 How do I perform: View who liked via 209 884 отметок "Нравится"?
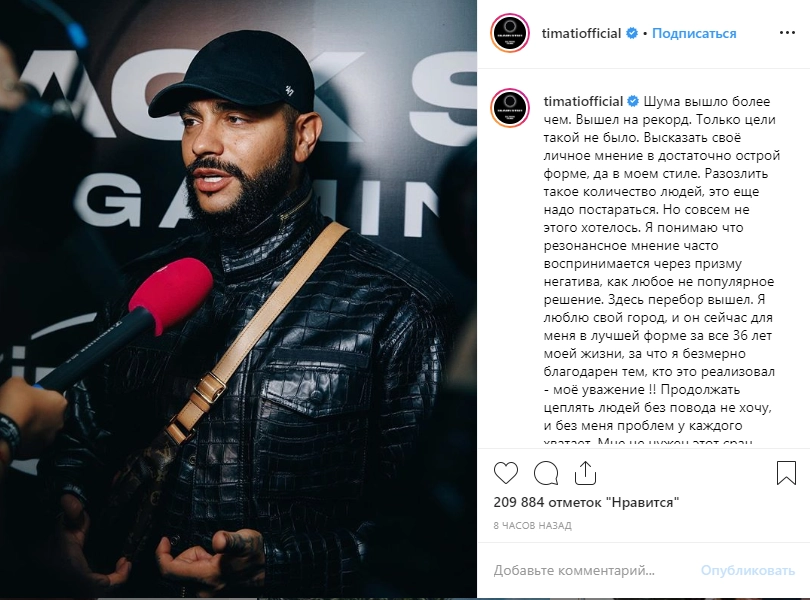click(x=586, y=502)
